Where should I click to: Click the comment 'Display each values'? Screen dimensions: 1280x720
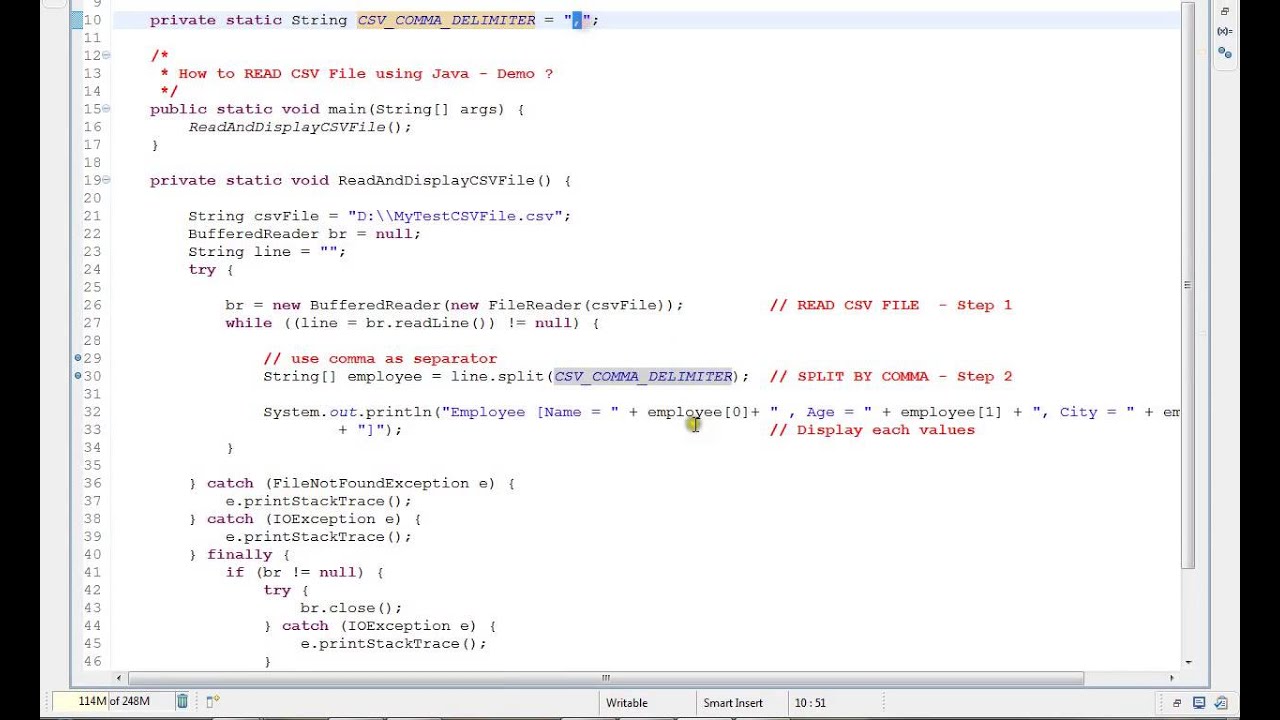point(872,430)
